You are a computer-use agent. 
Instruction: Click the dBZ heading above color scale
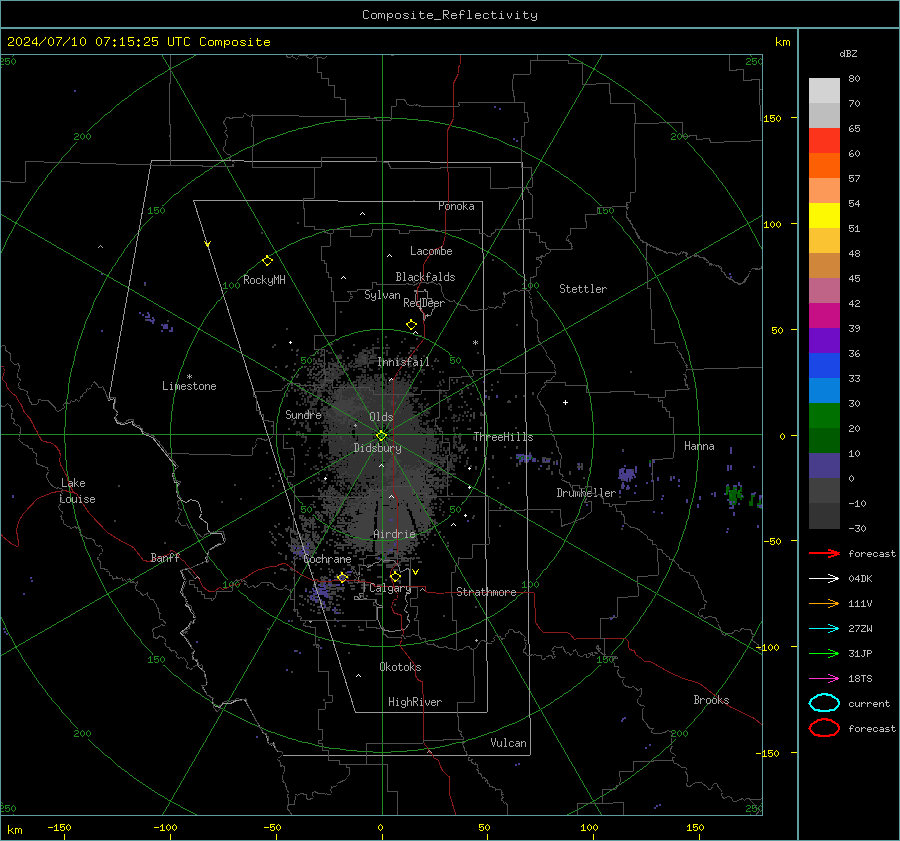848,53
